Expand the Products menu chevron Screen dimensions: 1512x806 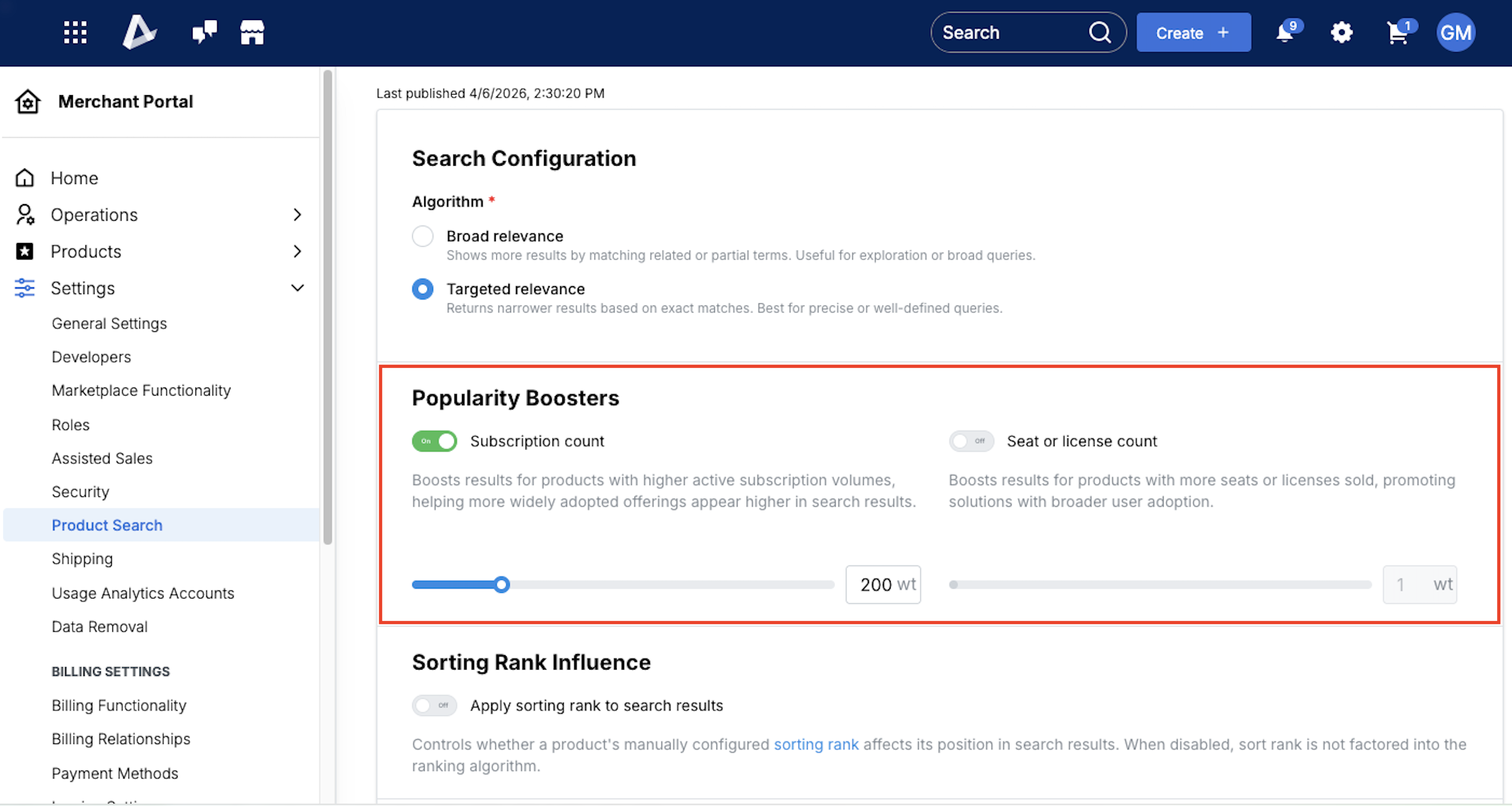[x=297, y=251]
